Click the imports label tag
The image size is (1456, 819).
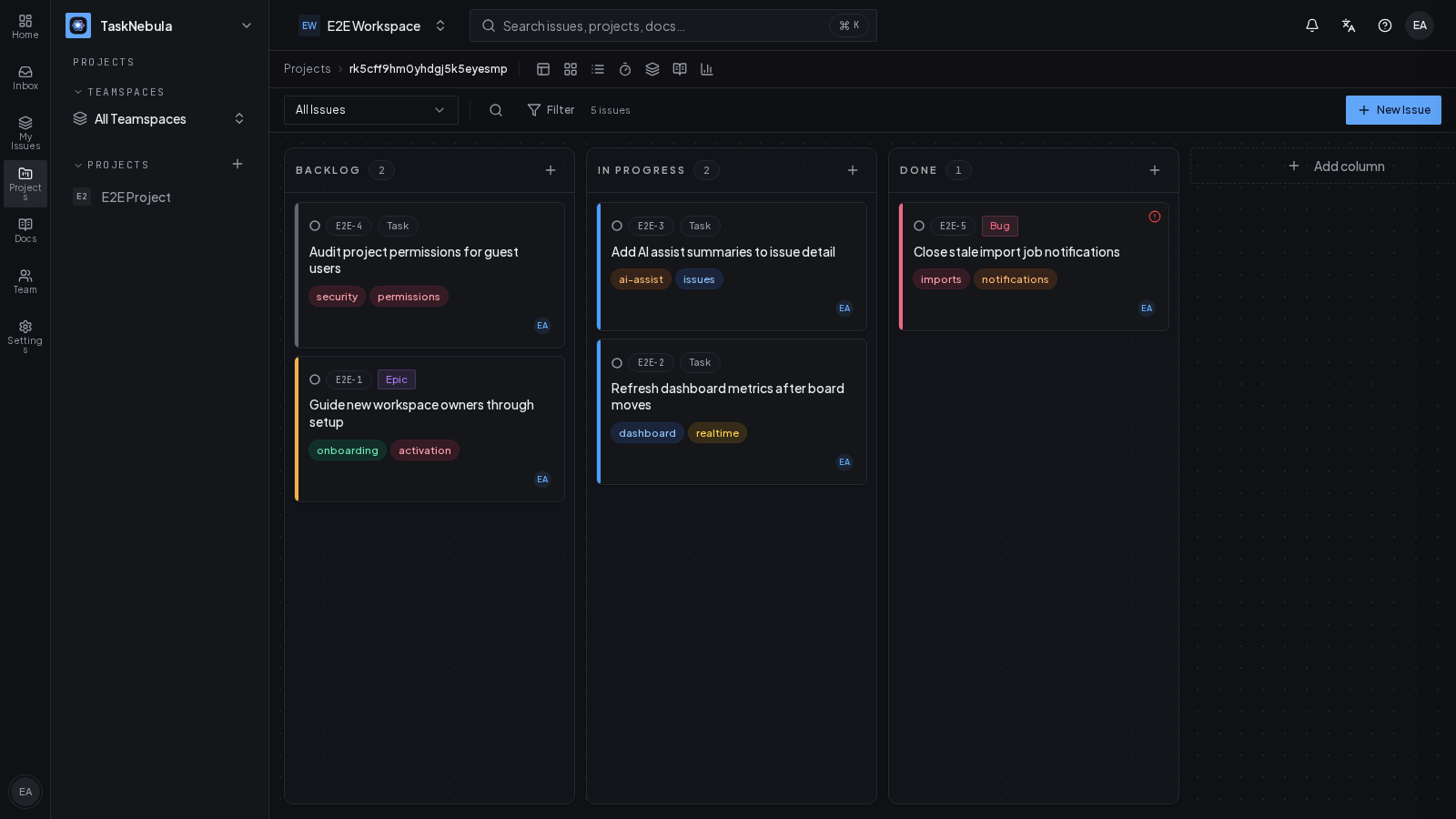pos(941,279)
